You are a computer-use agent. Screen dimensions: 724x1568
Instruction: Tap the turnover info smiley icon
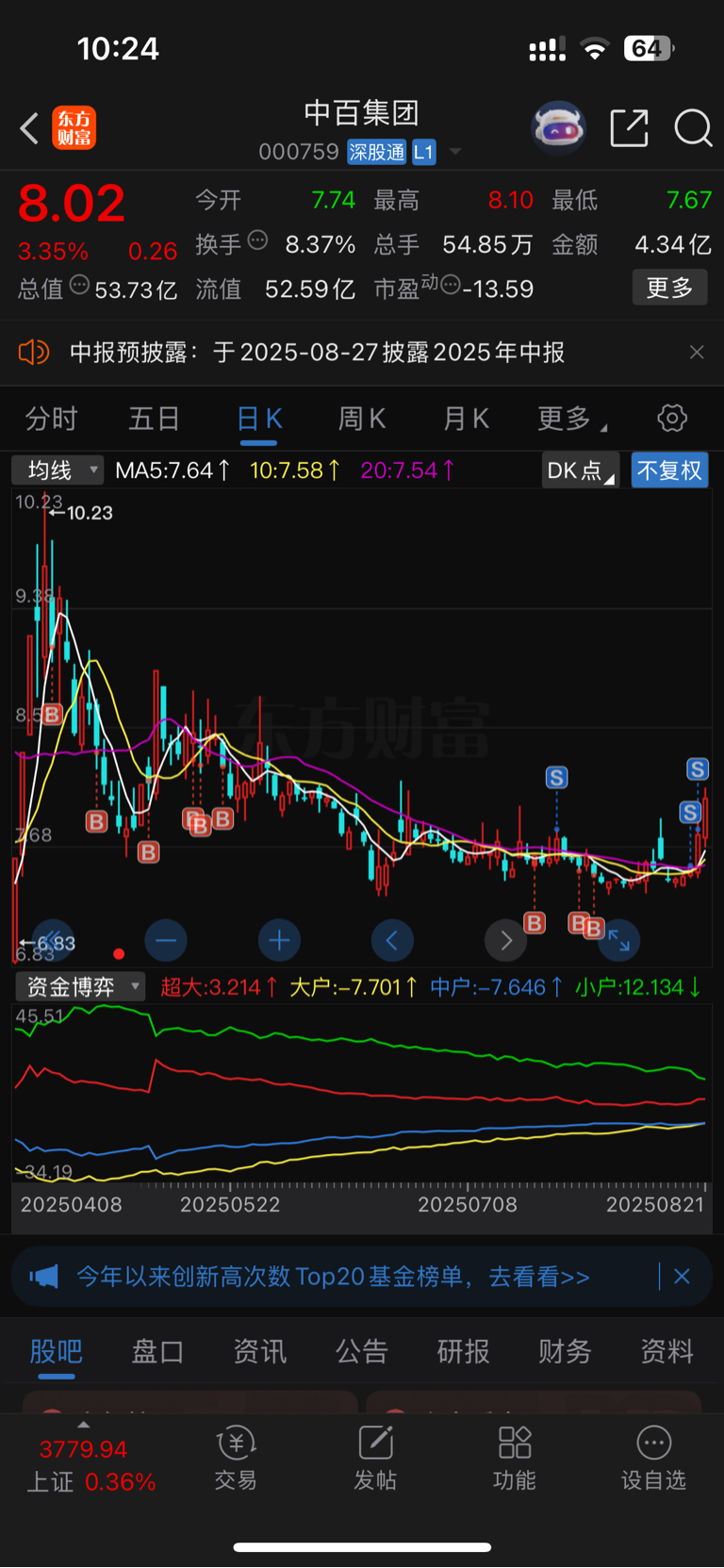pyautogui.click(x=256, y=240)
